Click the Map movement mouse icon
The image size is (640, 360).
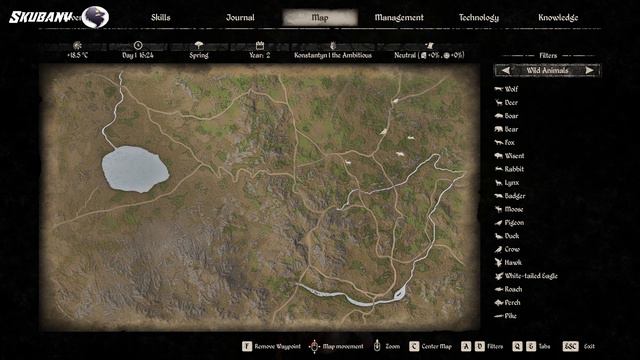pyautogui.click(x=314, y=346)
